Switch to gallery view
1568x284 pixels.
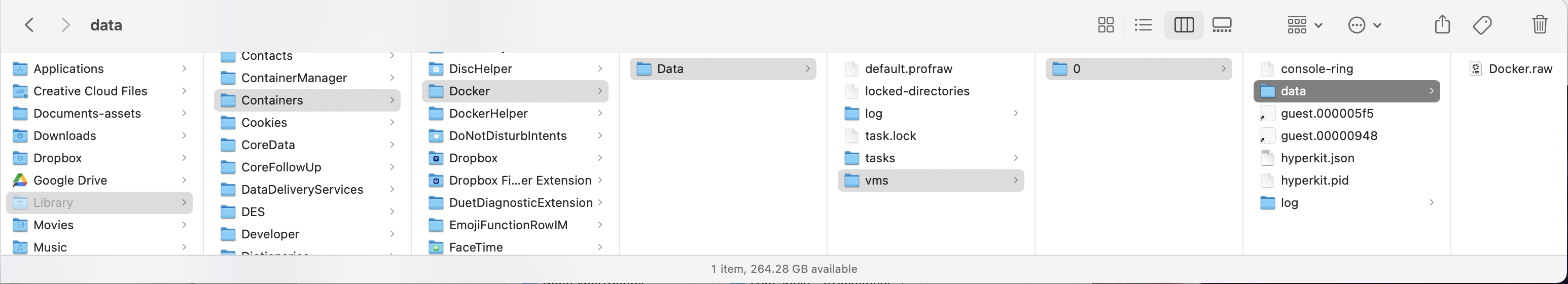tap(1222, 25)
